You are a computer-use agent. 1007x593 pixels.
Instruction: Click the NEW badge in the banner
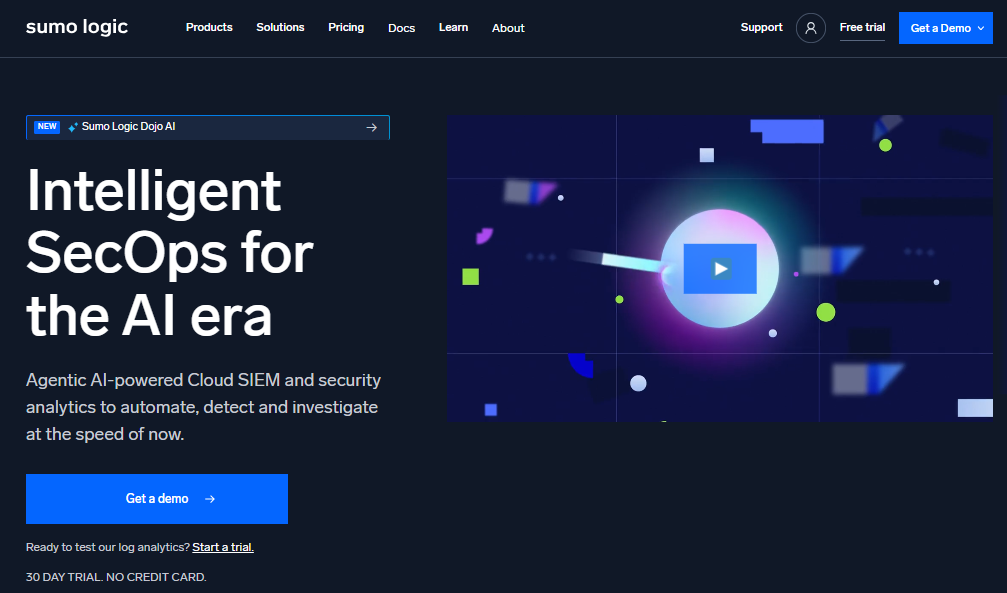pos(46,127)
